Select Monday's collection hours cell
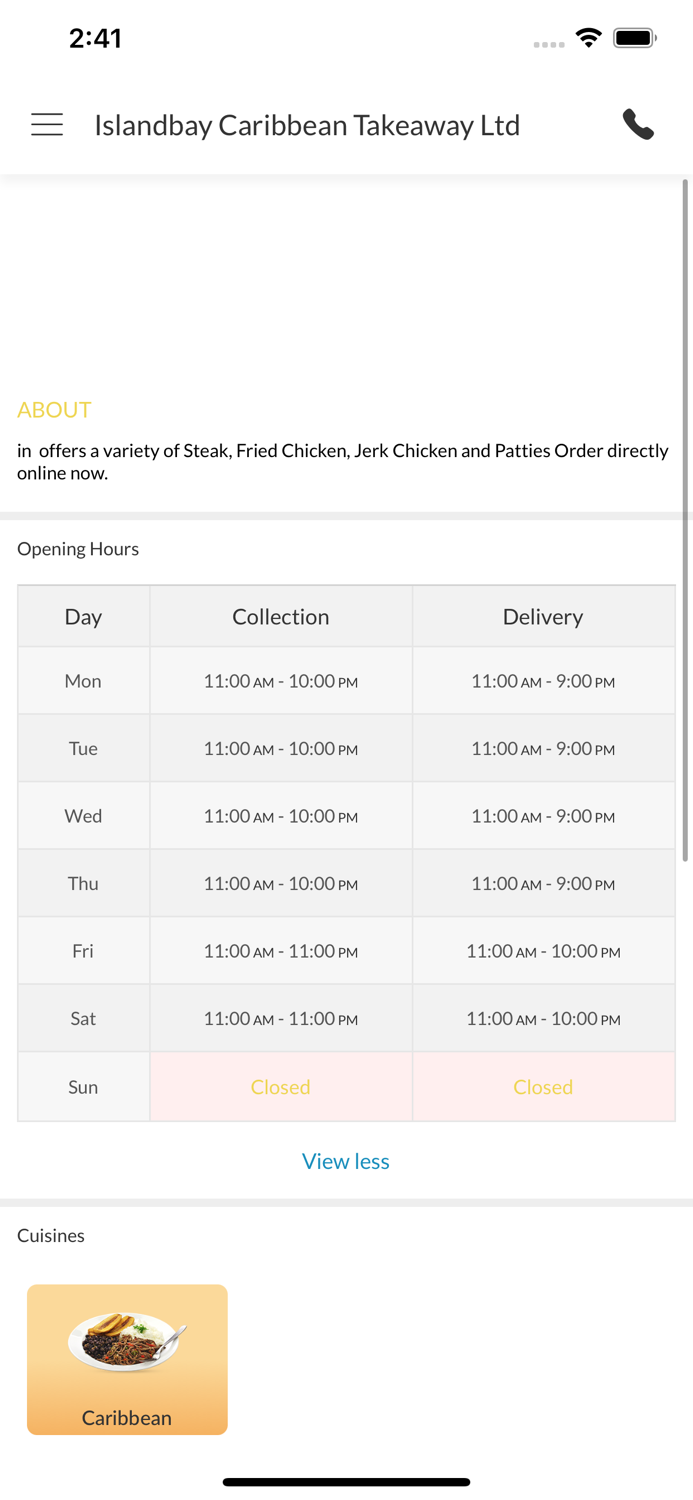 point(281,681)
